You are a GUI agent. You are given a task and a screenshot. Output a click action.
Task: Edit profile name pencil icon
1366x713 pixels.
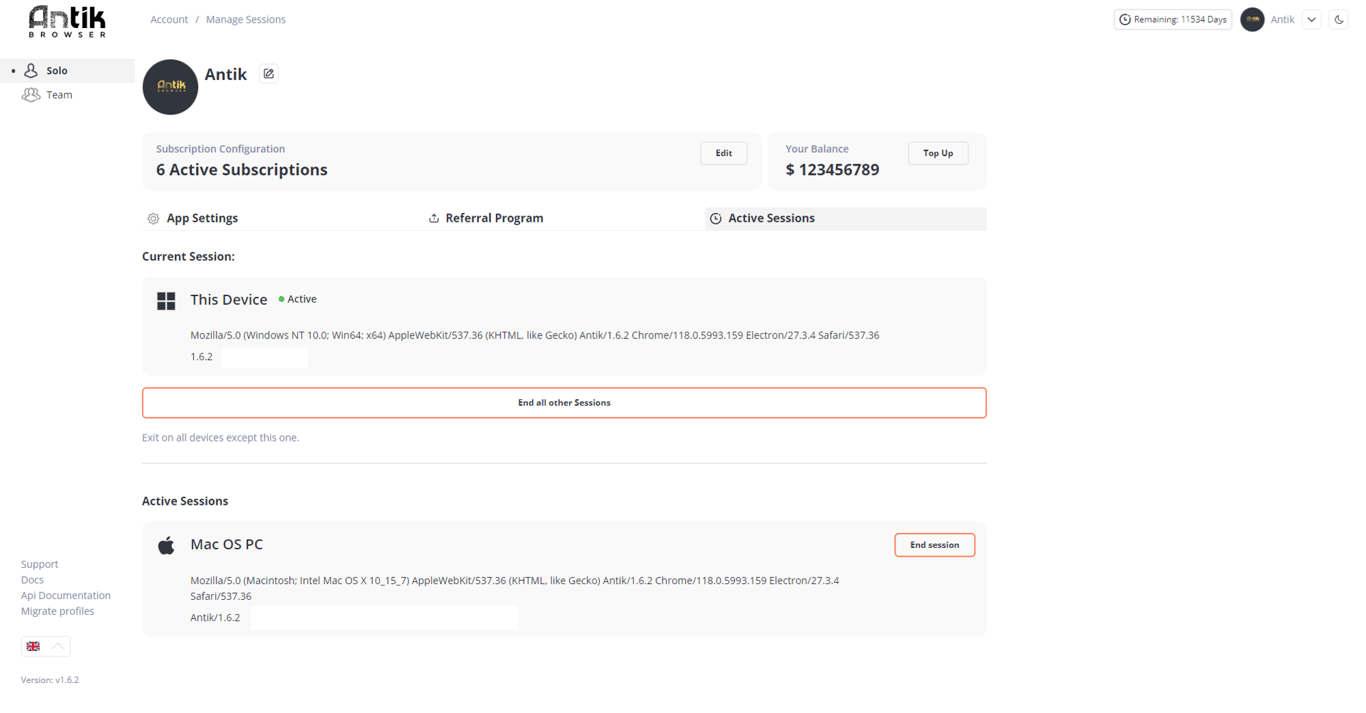(268, 74)
